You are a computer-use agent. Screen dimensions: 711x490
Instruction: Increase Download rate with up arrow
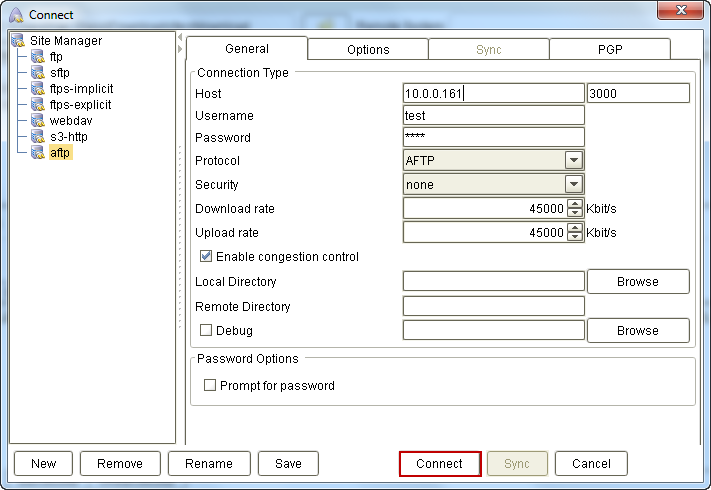[x=575, y=204]
